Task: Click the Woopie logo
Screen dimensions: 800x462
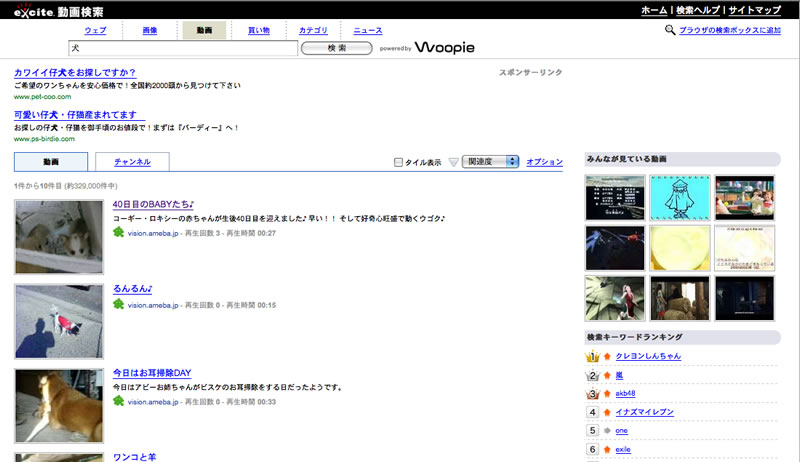Action: [445, 48]
